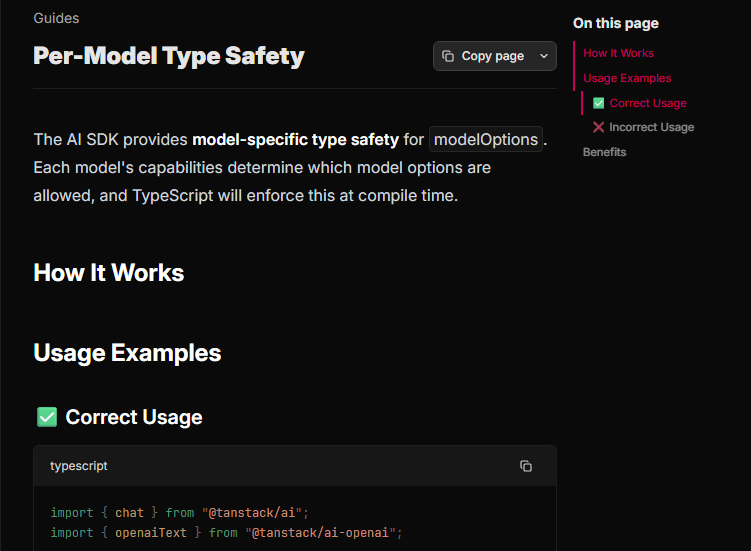Navigate to Incorrect Usage text in table of contents
This screenshot has height=551, width=751.
point(651,127)
